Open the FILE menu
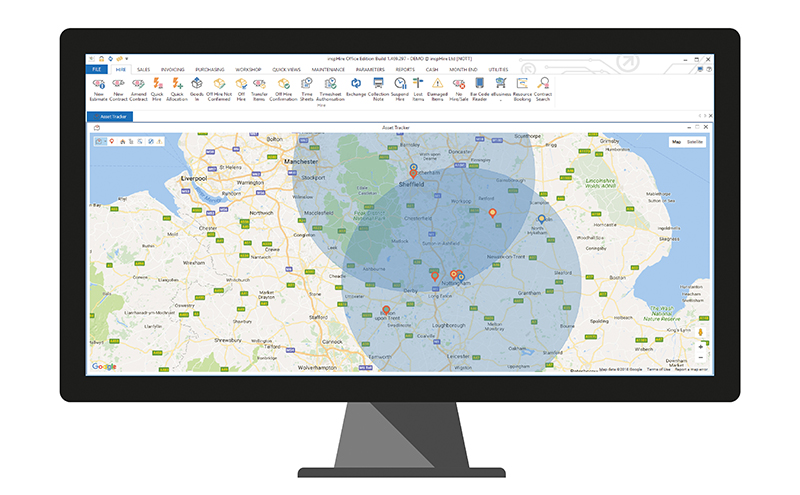 [x=96, y=69]
